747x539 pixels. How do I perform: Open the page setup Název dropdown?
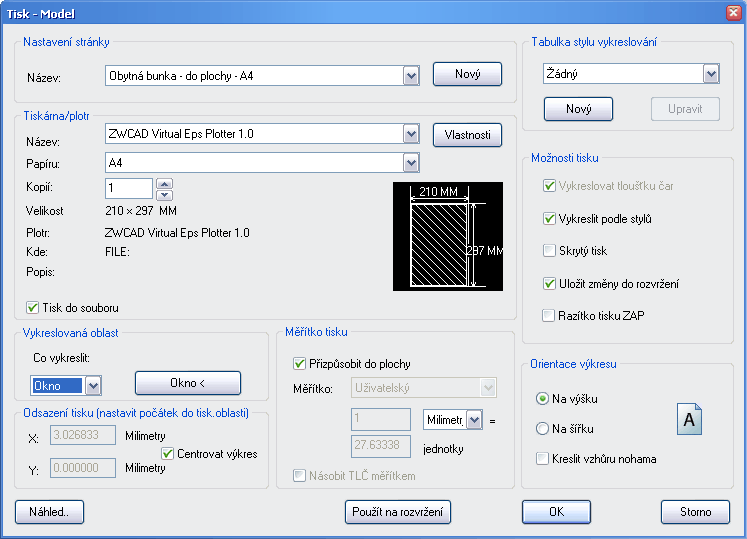pyautogui.click(x=410, y=75)
